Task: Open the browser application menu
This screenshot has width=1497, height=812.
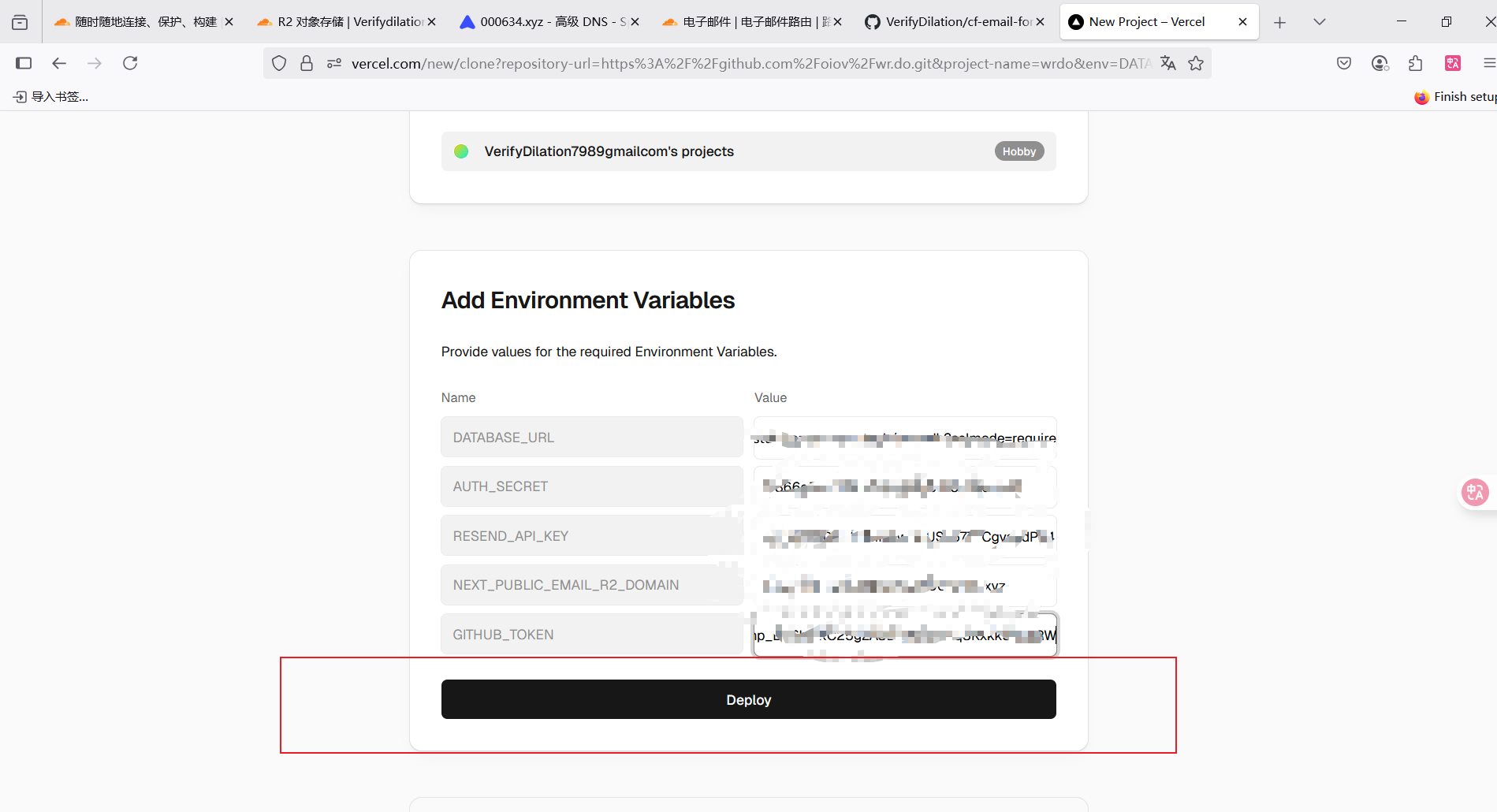Action: (x=1488, y=63)
